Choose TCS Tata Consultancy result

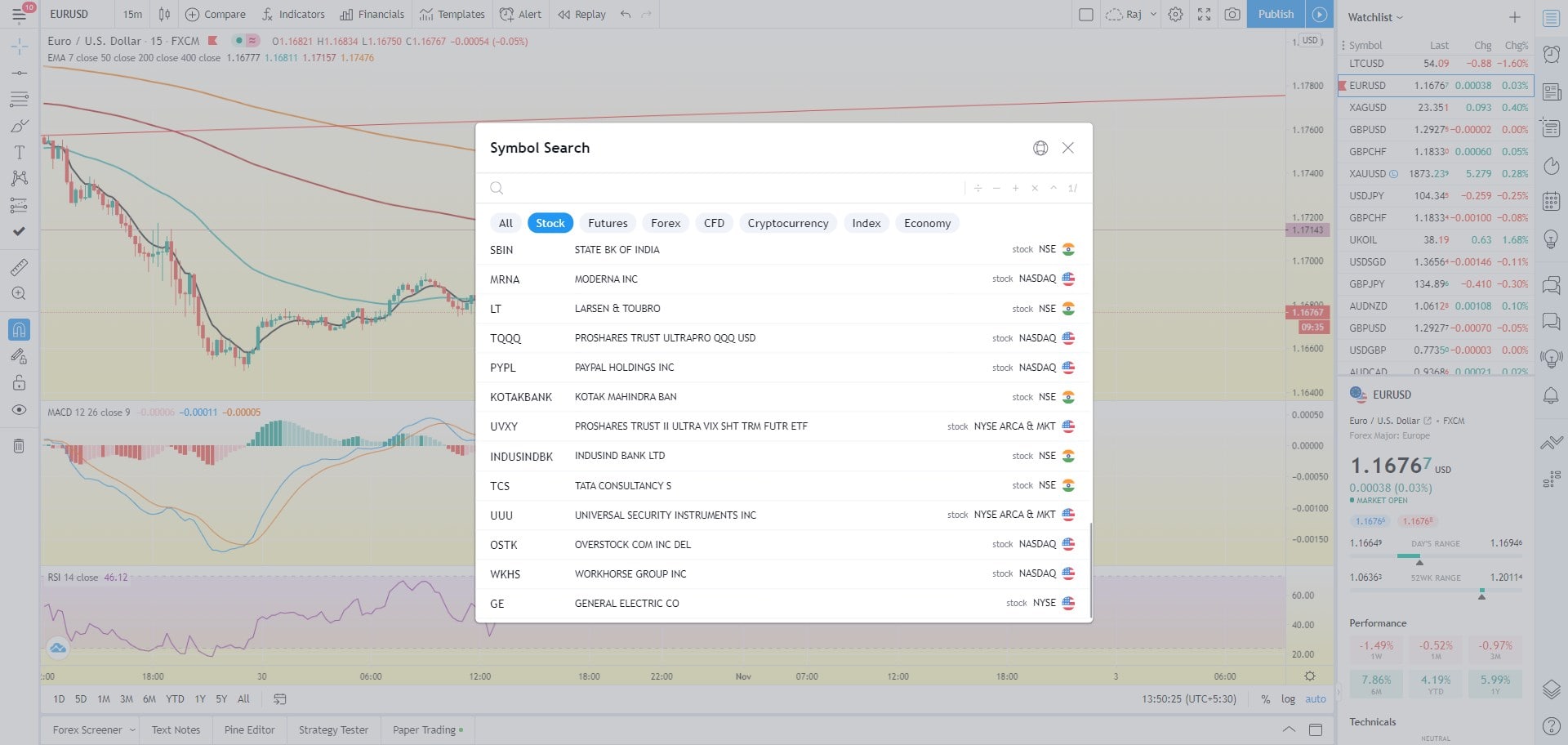coord(783,485)
